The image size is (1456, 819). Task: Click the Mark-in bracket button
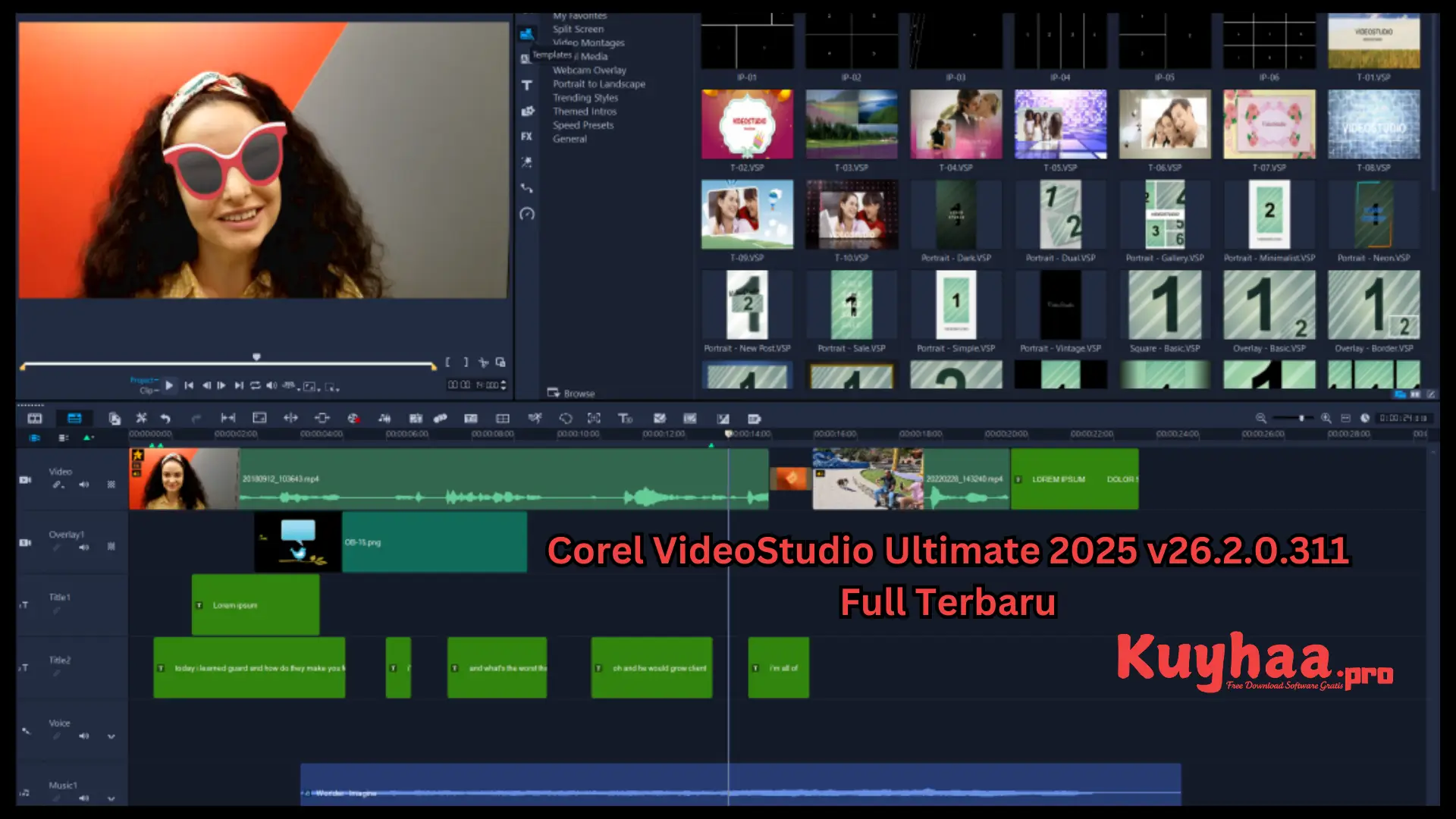(448, 362)
